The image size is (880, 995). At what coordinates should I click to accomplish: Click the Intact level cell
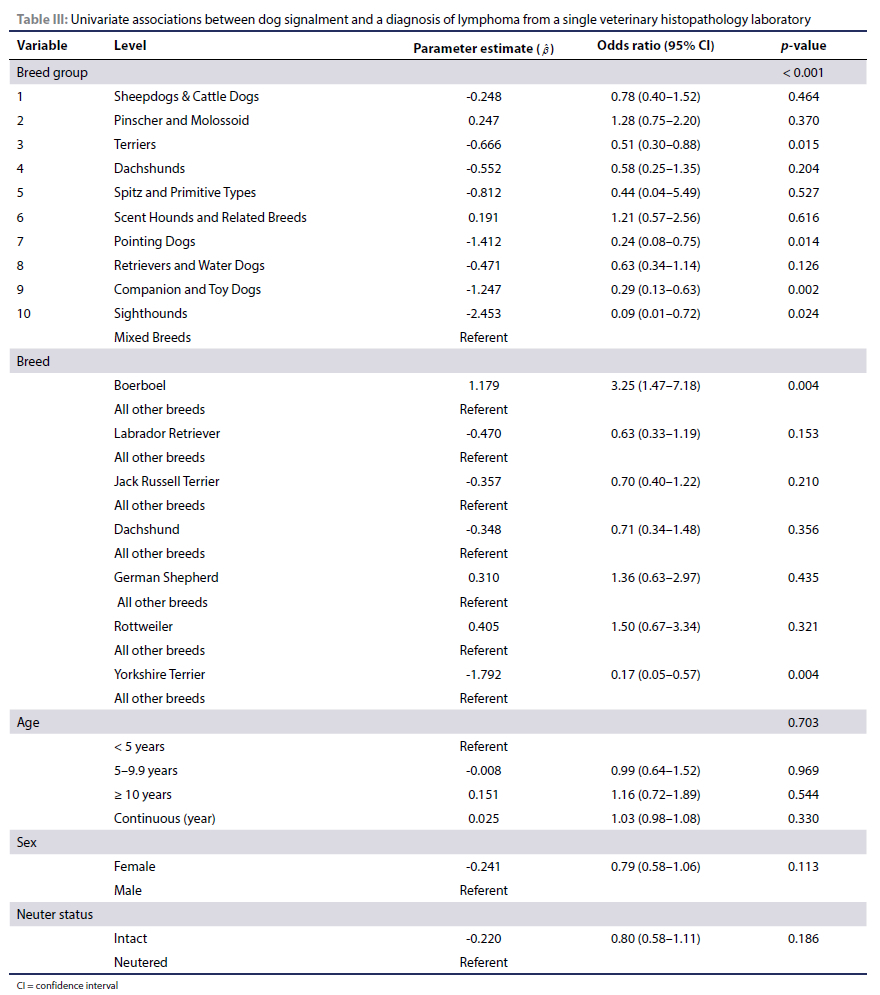coord(131,938)
